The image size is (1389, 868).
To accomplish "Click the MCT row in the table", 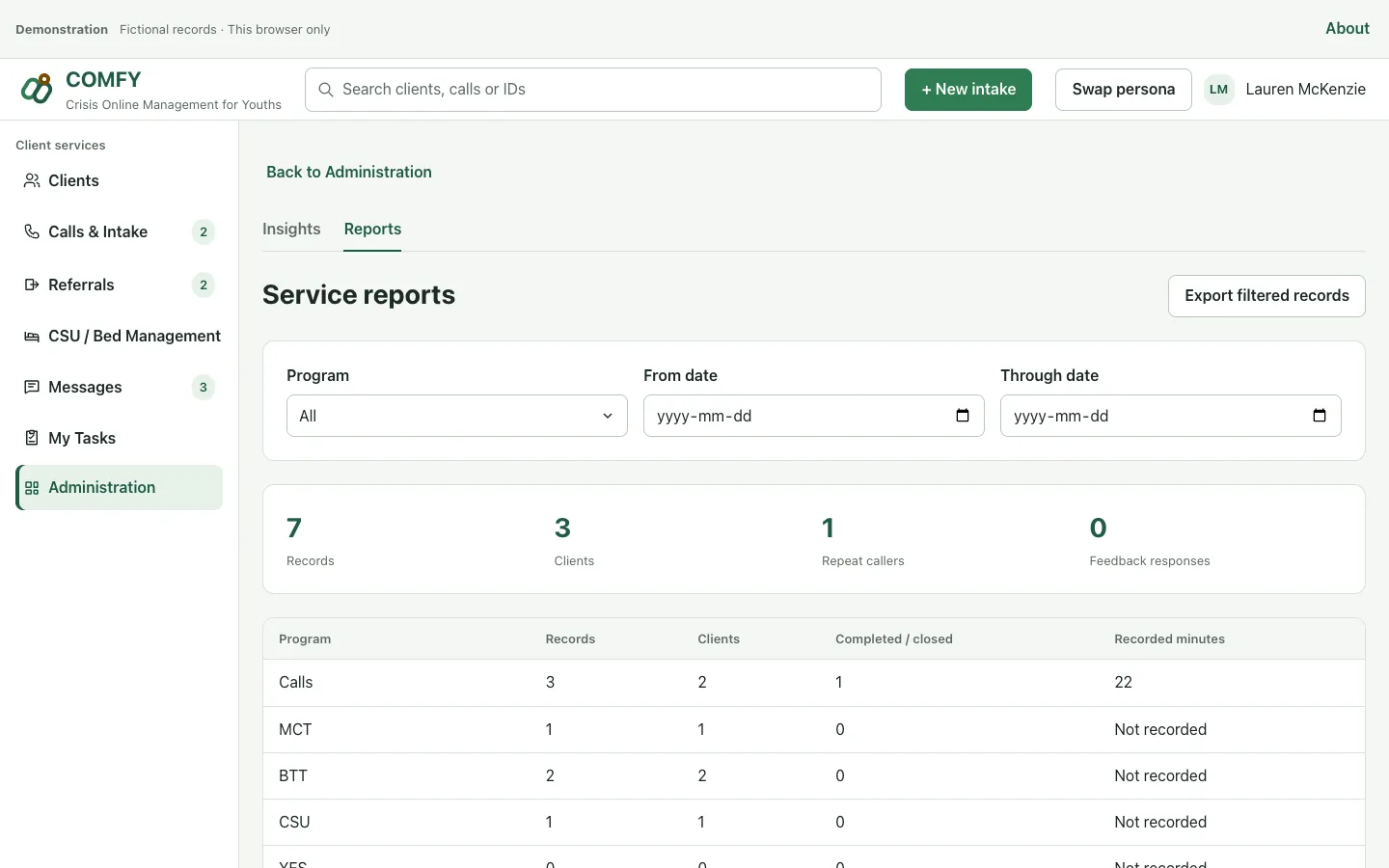I will tap(814, 730).
